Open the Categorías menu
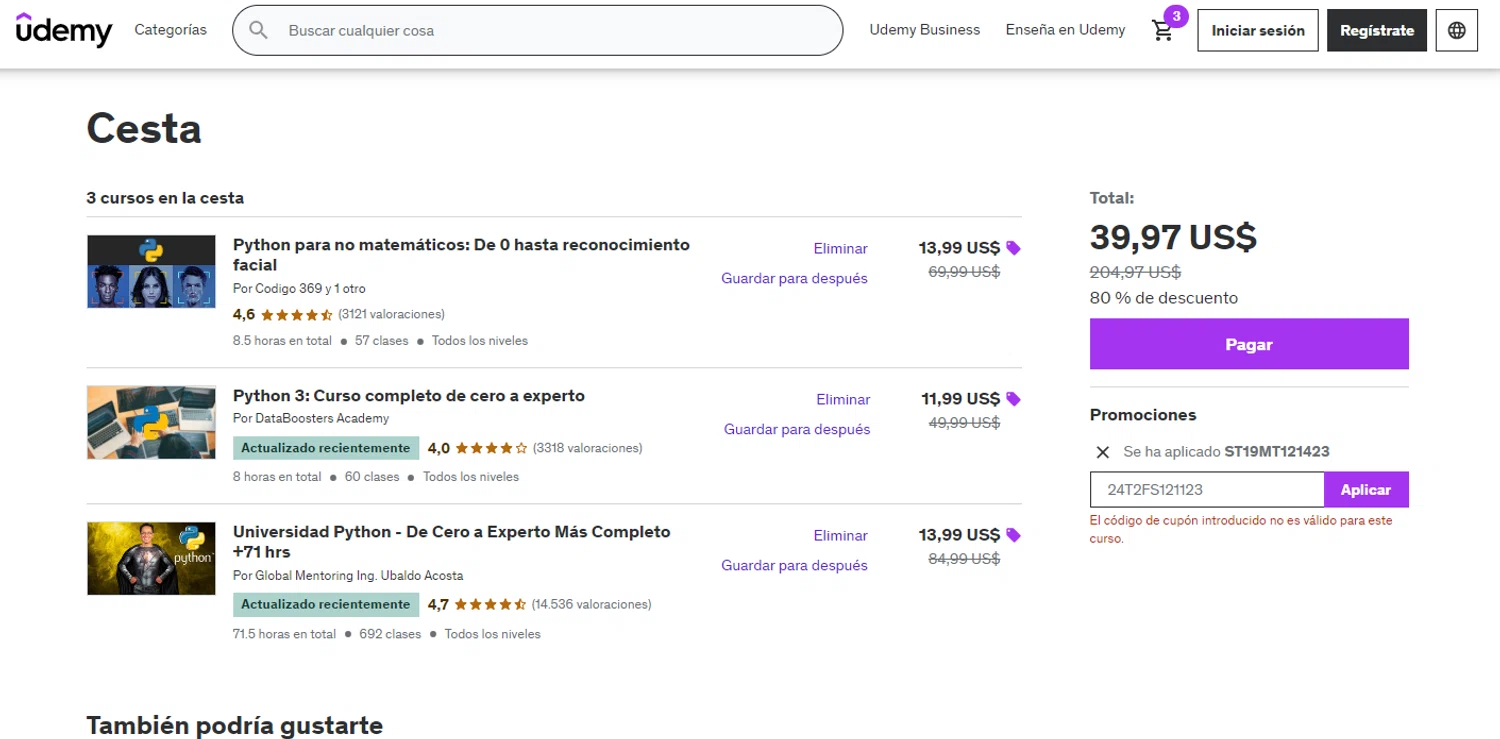 click(x=171, y=30)
